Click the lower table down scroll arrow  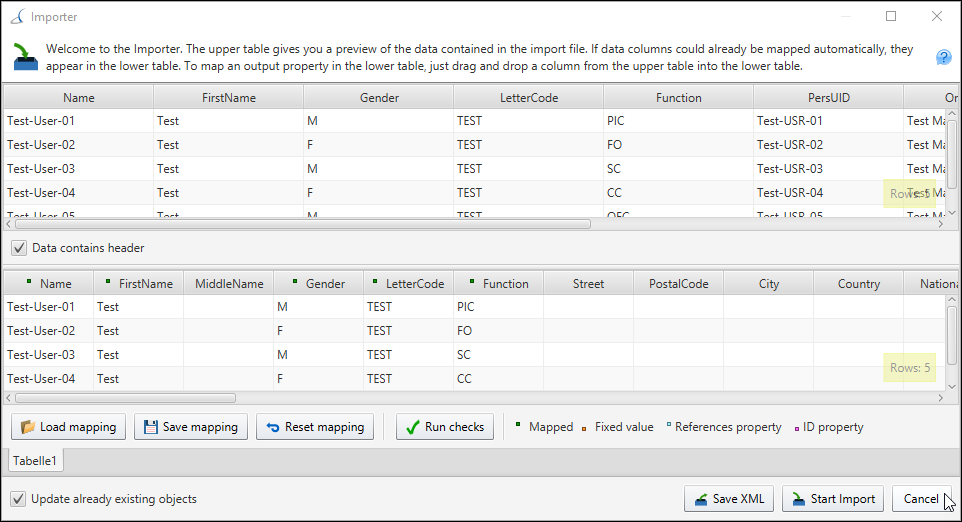click(952, 386)
